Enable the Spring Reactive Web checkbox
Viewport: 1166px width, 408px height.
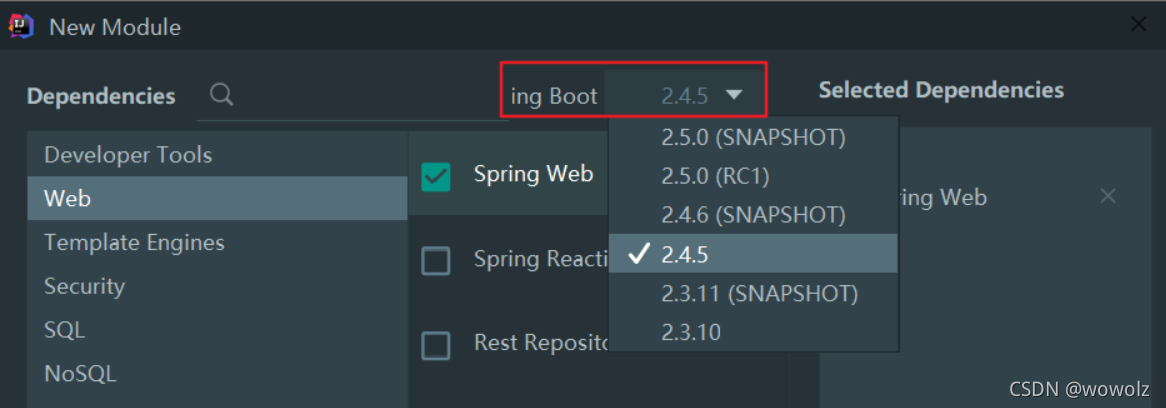pyautogui.click(x=436, y=261)
